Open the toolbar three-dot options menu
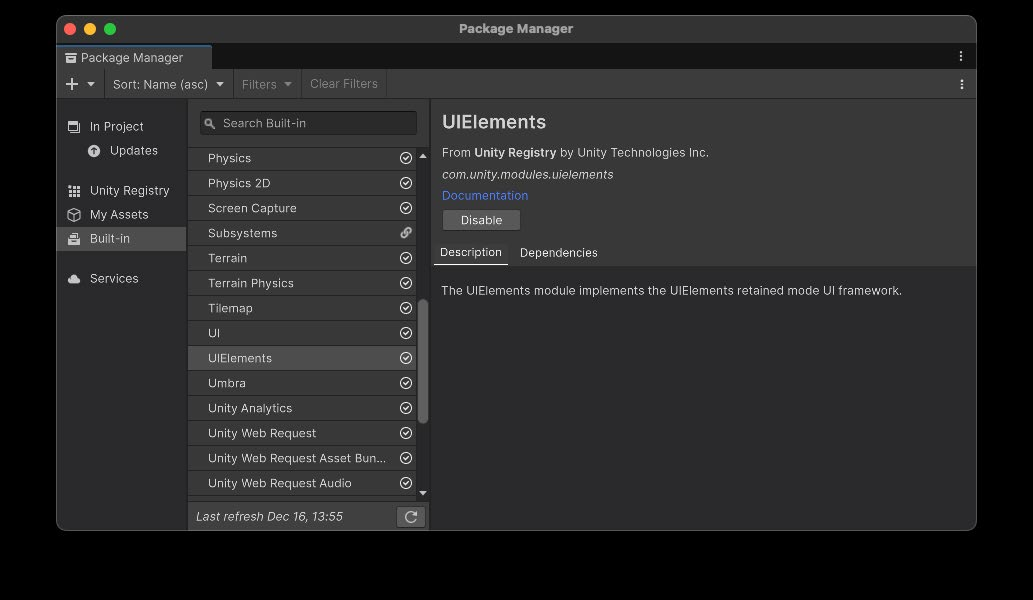The image size is (1033, 600). 962,84
